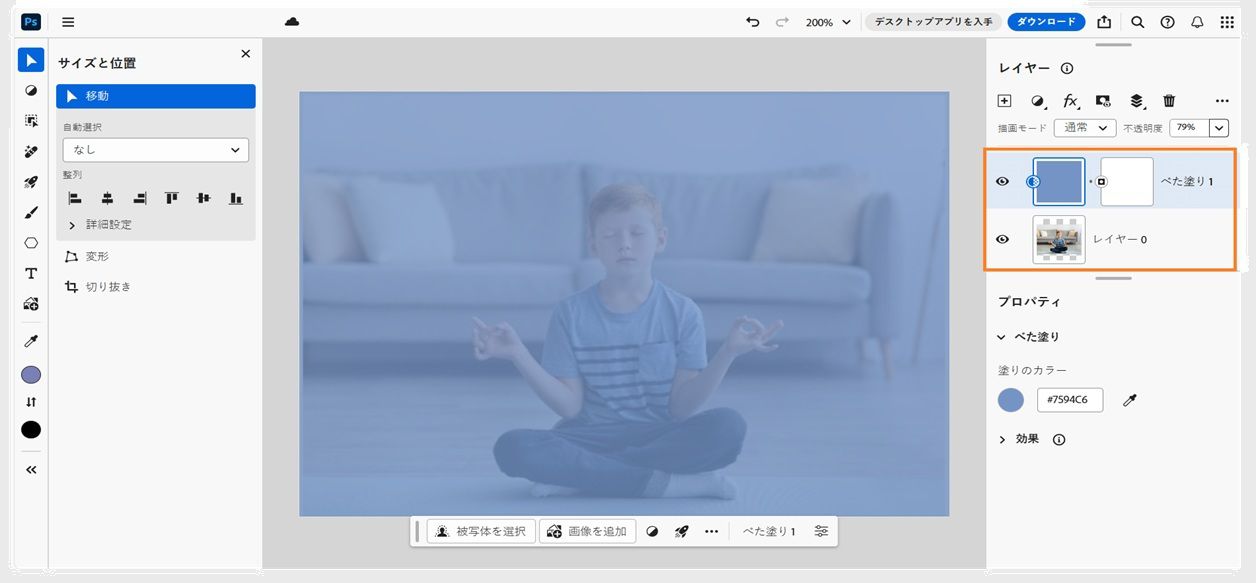The width and height of the screenshot is (1256, 583).
Task: Add an adjustment layer from Layers panel
Action: 1038,101
